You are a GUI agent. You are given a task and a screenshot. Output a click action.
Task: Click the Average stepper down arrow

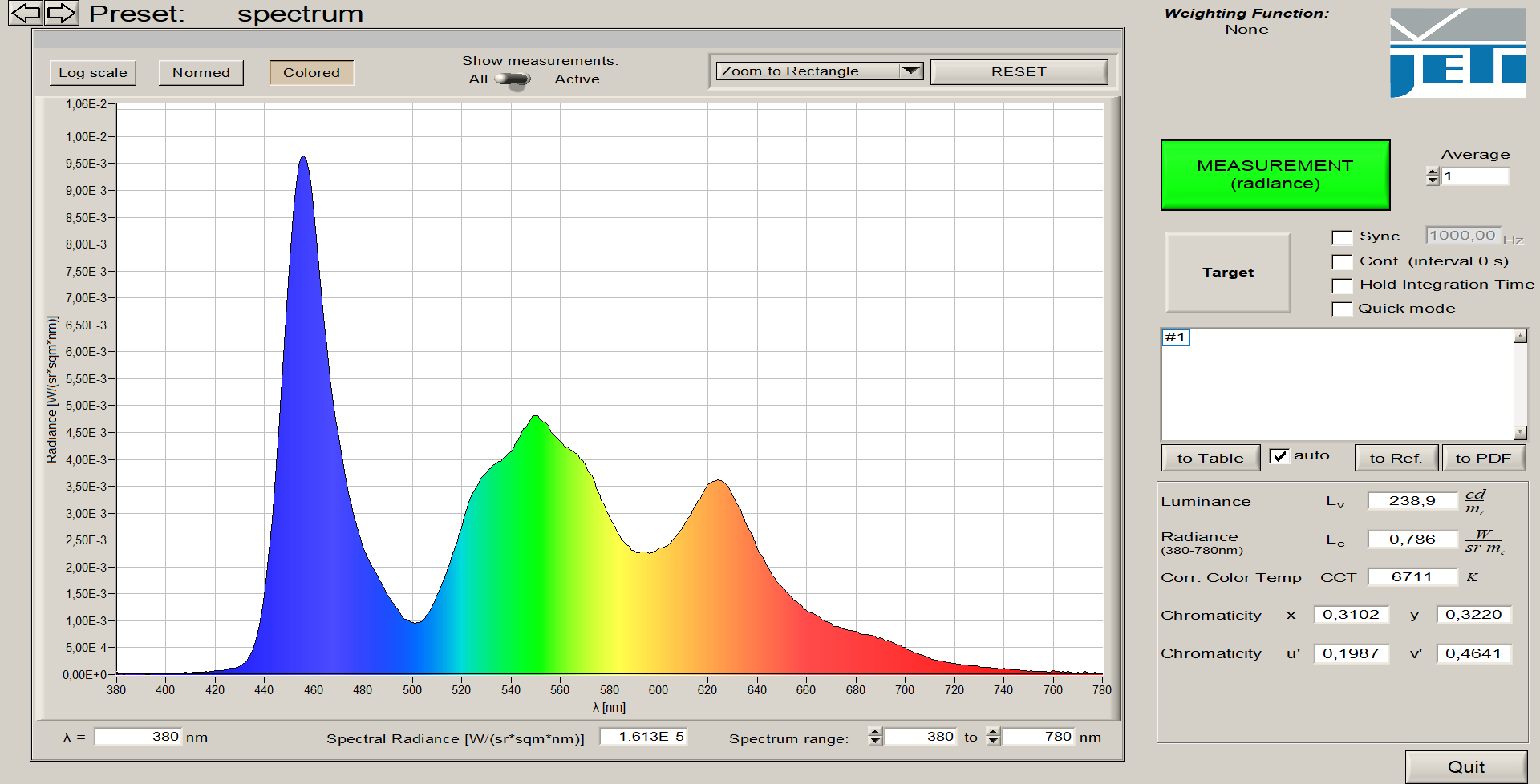(x=1433, y=181)
